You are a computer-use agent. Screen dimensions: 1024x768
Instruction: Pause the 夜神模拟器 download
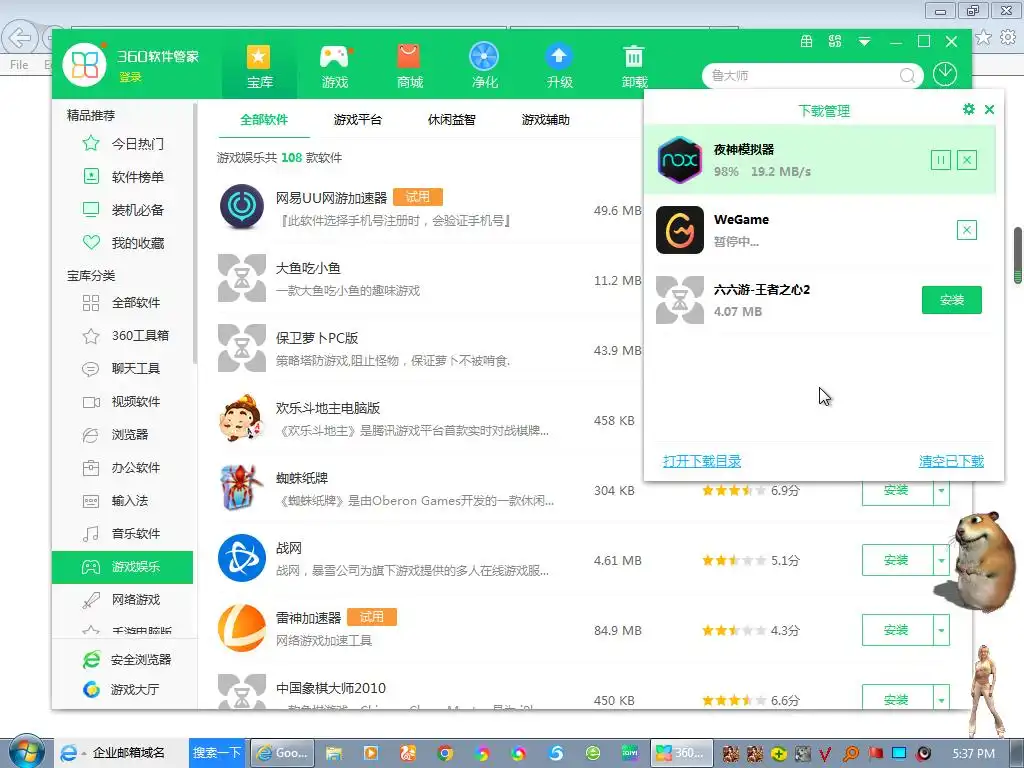940,160
